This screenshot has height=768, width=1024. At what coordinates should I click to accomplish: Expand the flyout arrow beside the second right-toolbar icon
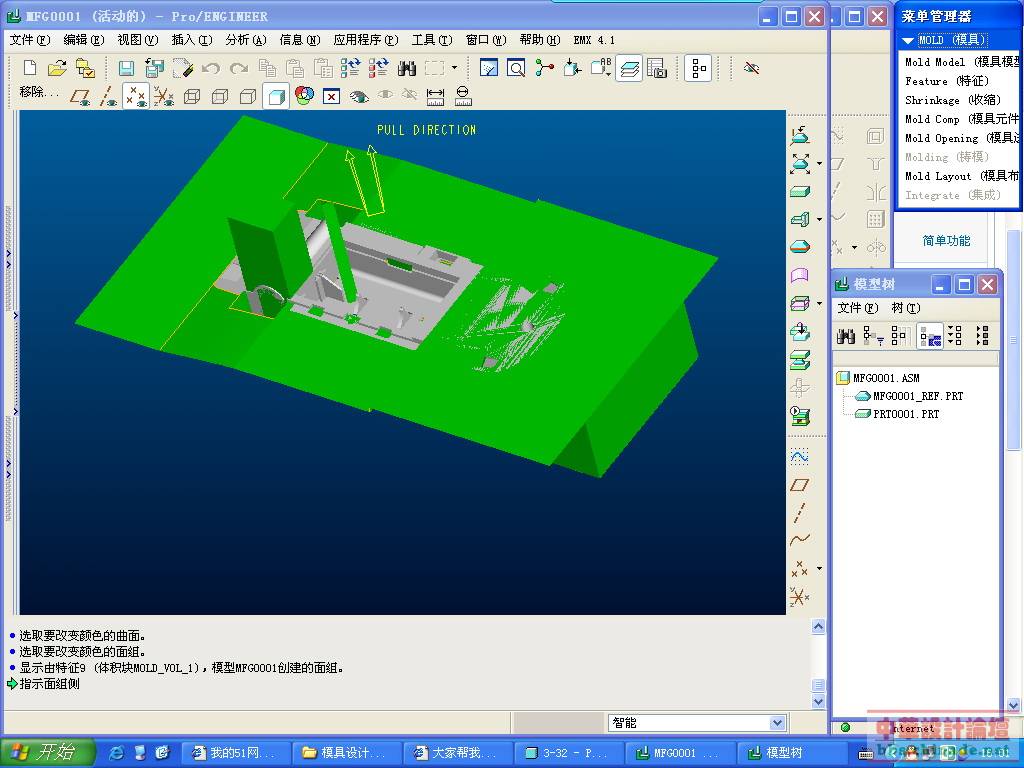(x=820, y=163)
